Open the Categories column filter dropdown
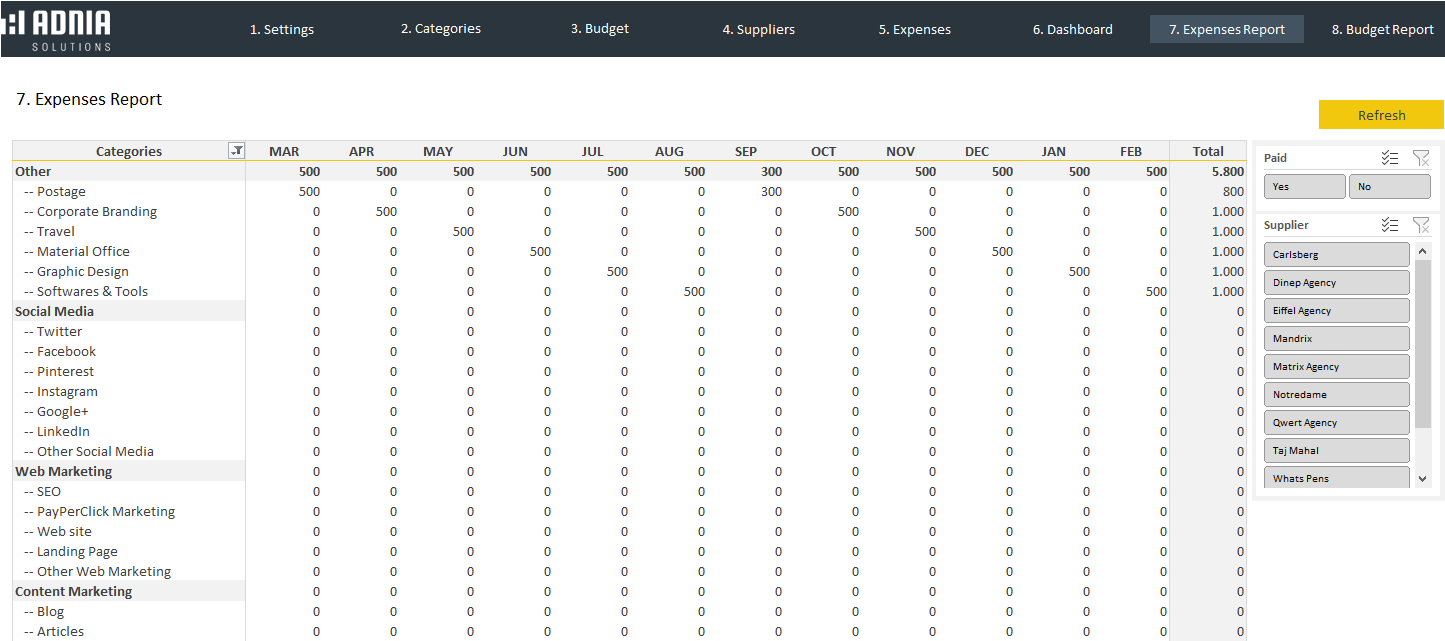Screen dimensions: 1445x641 pos(236,151)
